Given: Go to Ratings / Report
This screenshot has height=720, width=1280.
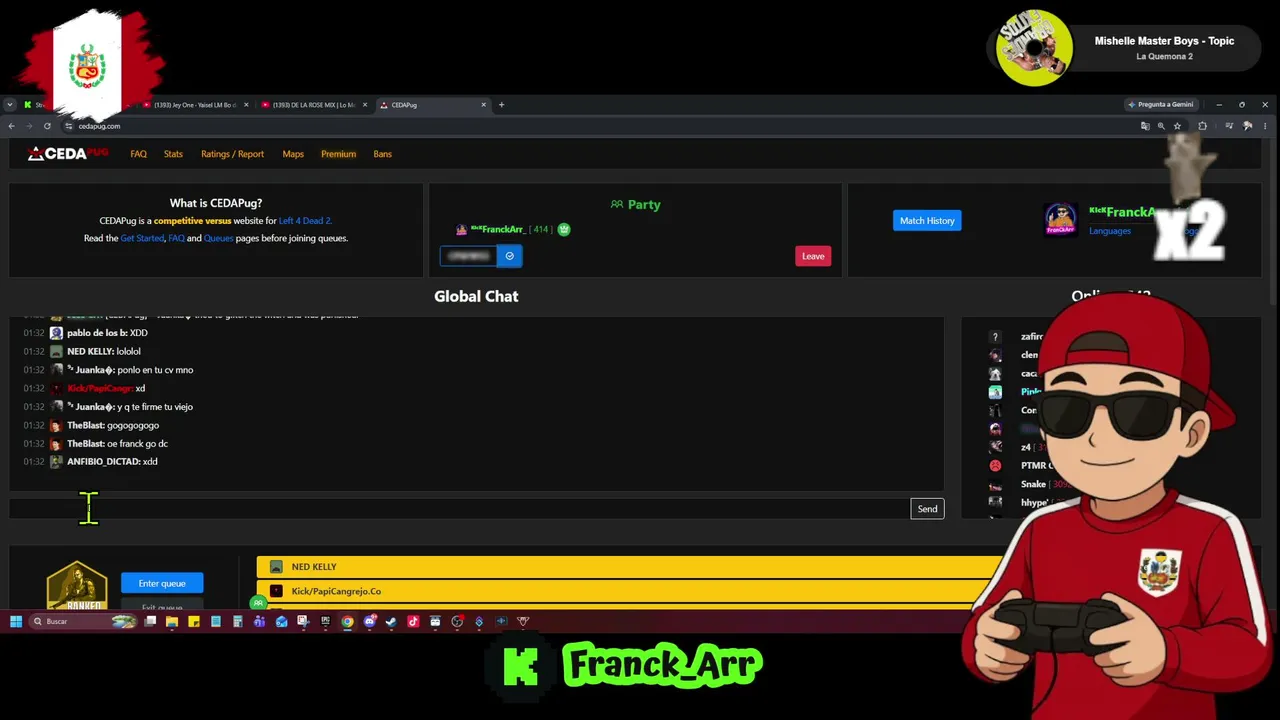Looking at the screenshot, I should coord(232,154).
